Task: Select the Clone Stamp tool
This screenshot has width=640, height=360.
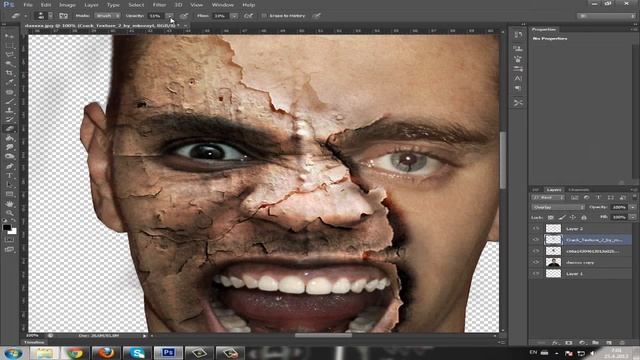Action: 9,110
